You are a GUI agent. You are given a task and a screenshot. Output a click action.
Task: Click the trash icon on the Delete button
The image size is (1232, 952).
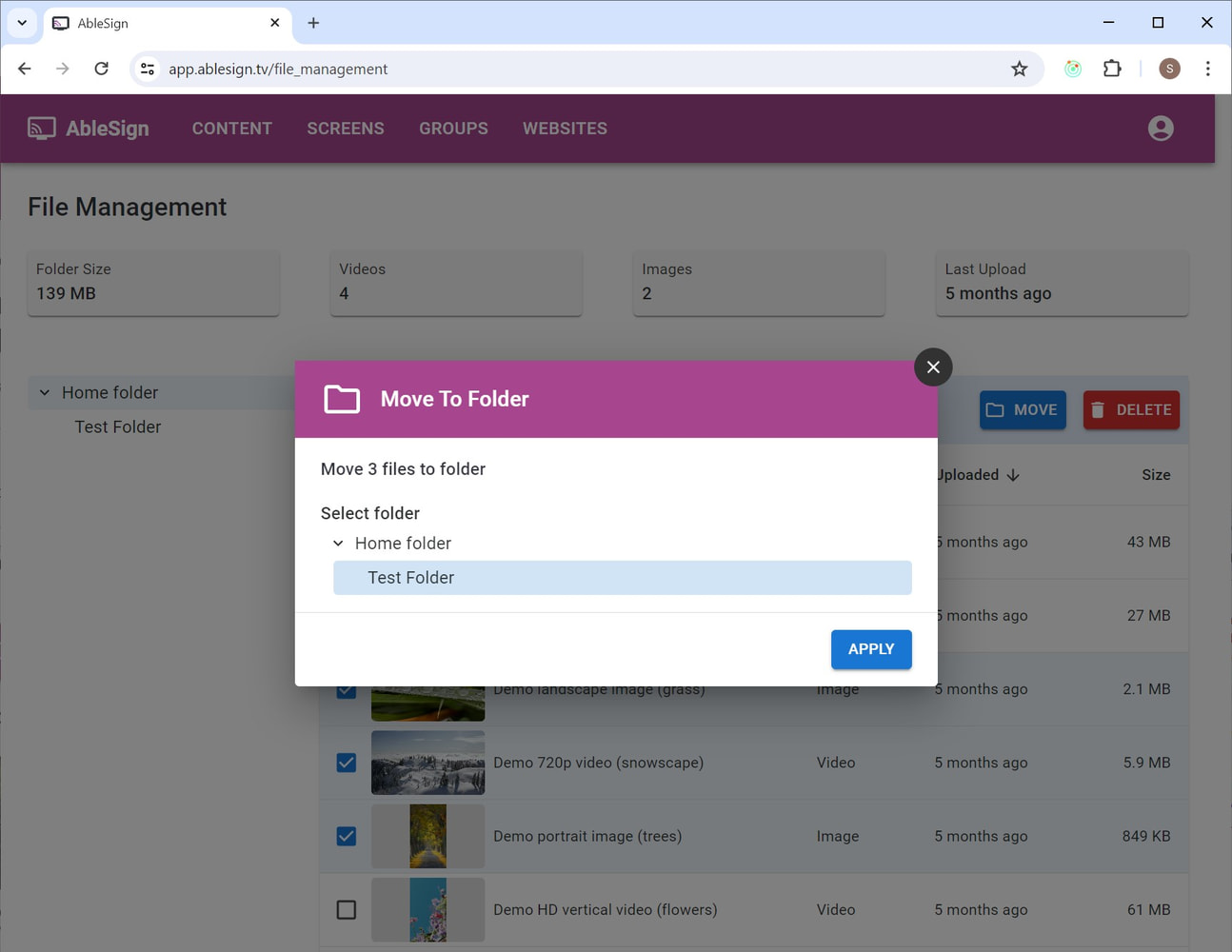point(1100,409)
